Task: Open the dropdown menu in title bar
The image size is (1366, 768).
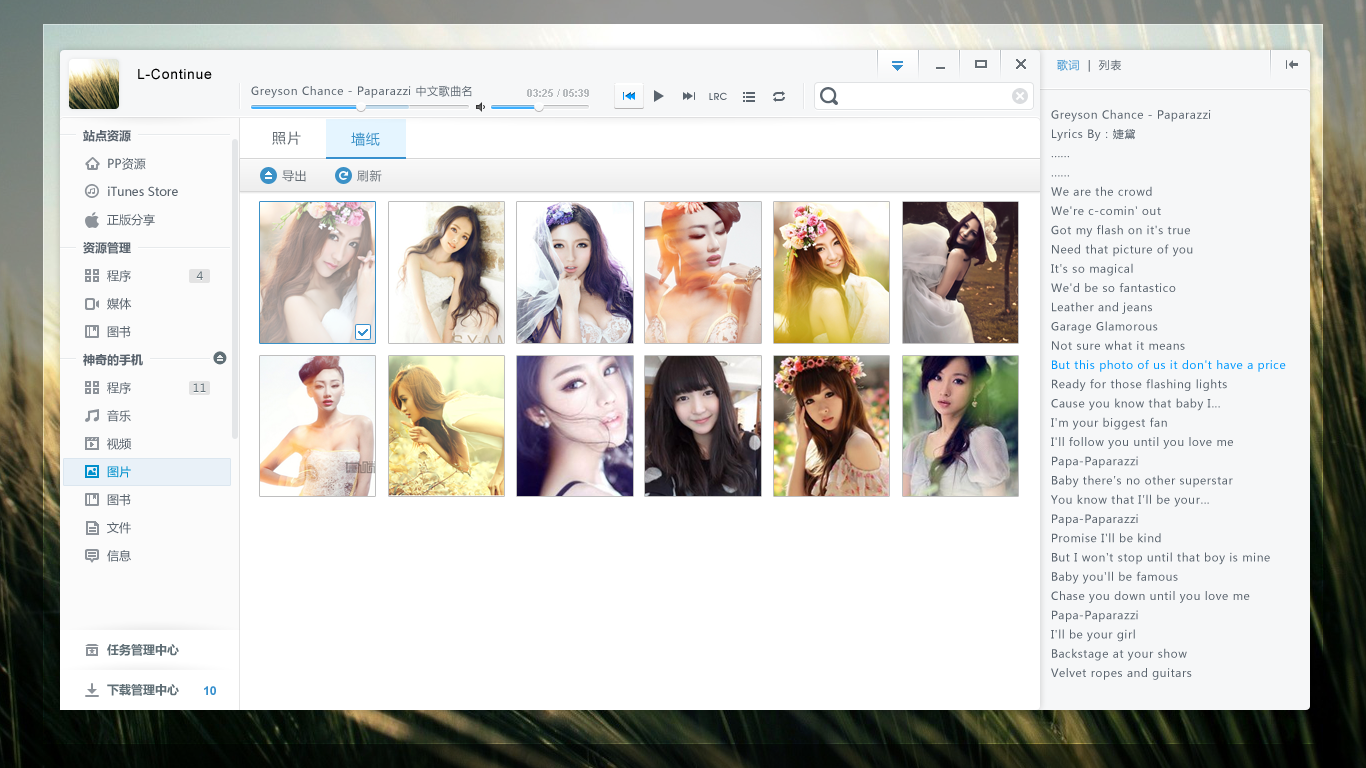Action: pos(898,65)
